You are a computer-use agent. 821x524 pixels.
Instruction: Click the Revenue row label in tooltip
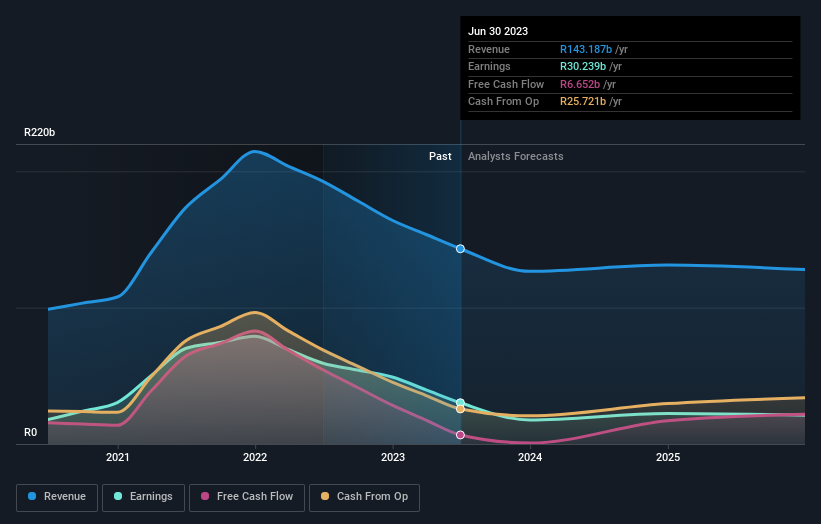[x=489, y=49]
